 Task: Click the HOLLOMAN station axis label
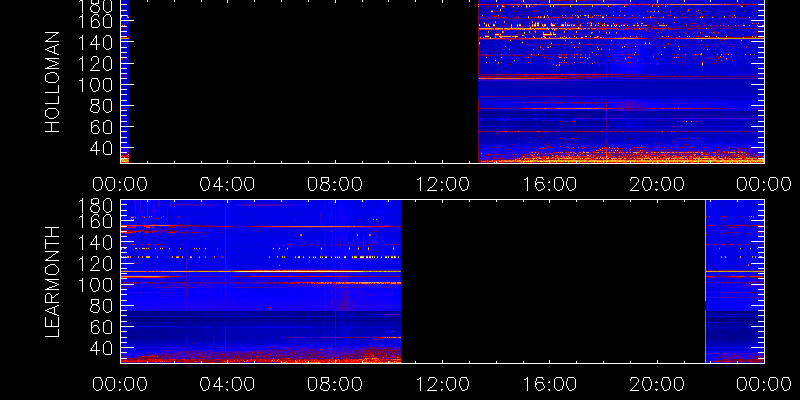click(53, 82)
